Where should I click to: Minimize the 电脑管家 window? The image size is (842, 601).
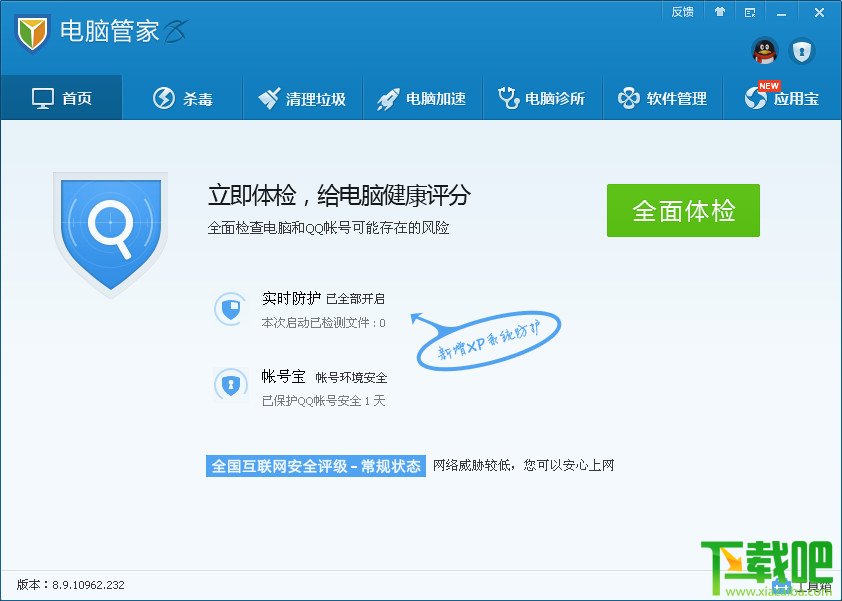[x=782, y=12]
